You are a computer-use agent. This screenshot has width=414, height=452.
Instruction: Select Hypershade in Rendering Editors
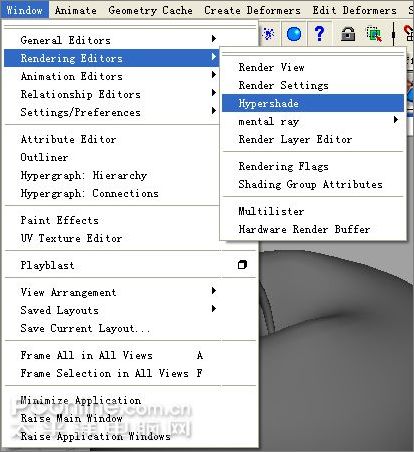pyautogui.click(x=313, y=103)
